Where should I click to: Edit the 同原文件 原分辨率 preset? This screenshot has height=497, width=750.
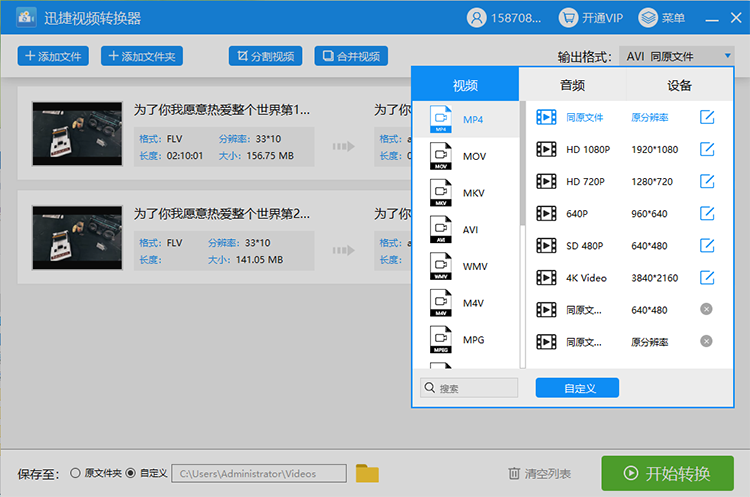click(x=707, y=117)
